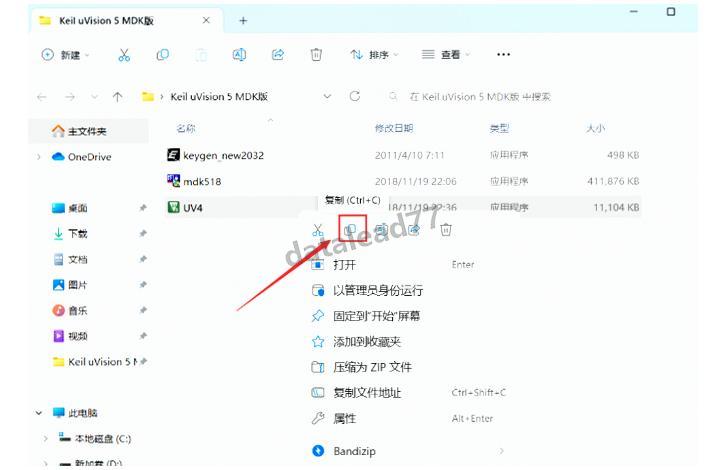Click the Copy icon in top toolbar
This screenshot has height=470, width=726.
163,55
